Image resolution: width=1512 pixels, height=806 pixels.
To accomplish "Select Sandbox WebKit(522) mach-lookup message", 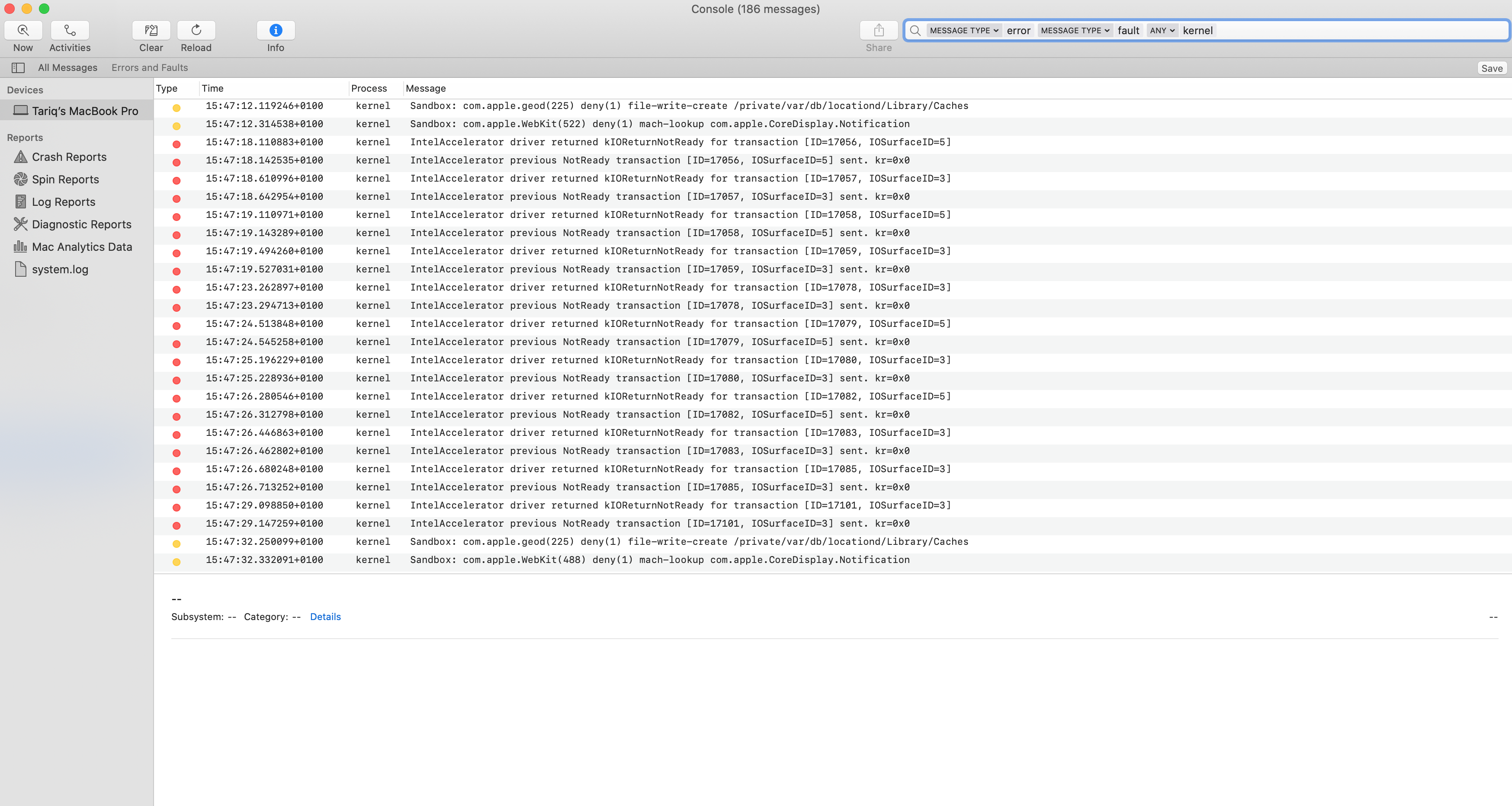I will tap(660, 124).
